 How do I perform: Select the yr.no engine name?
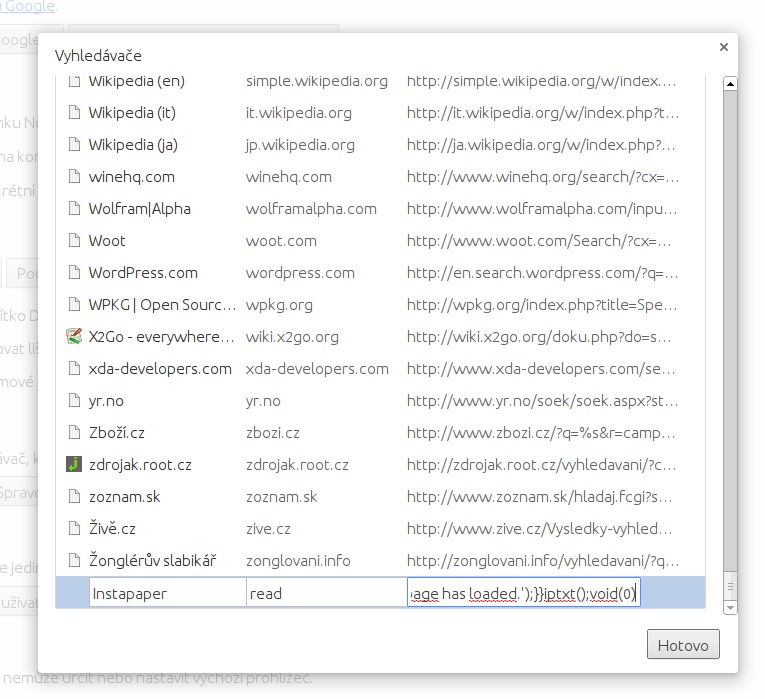click(106, 401)
